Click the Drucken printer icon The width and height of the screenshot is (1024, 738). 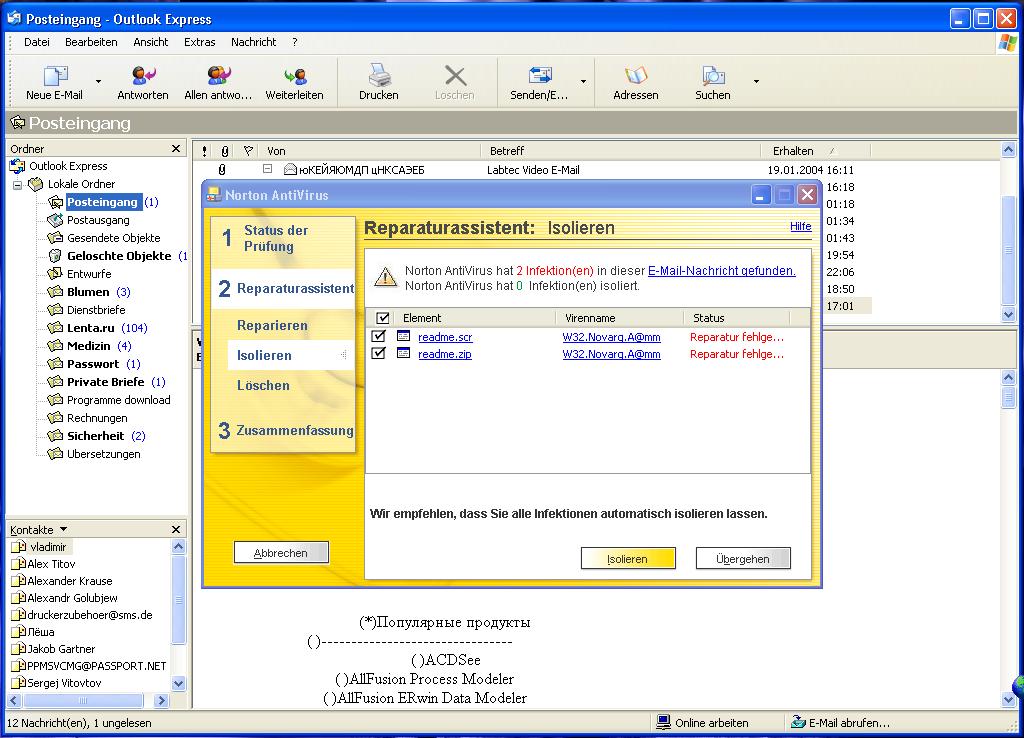379,76
